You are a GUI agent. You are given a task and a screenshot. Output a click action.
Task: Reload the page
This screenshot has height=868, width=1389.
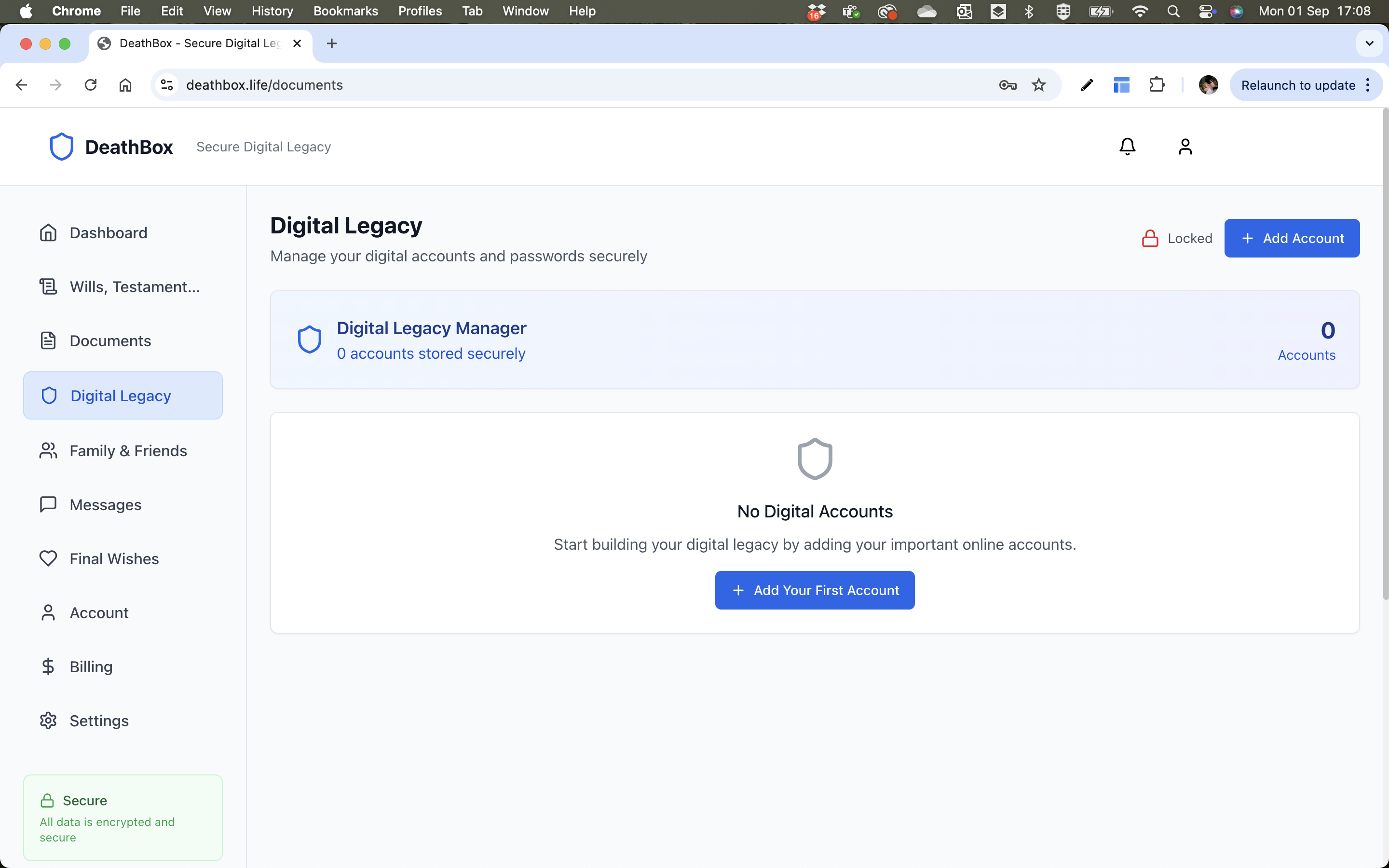pos(91,85)
